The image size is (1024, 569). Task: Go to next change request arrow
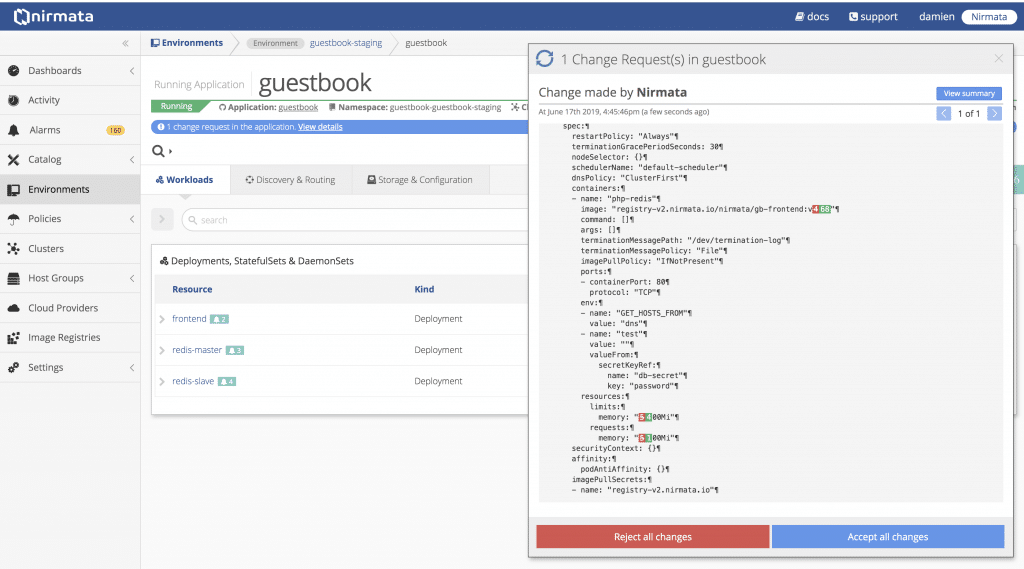click(994, 114)
